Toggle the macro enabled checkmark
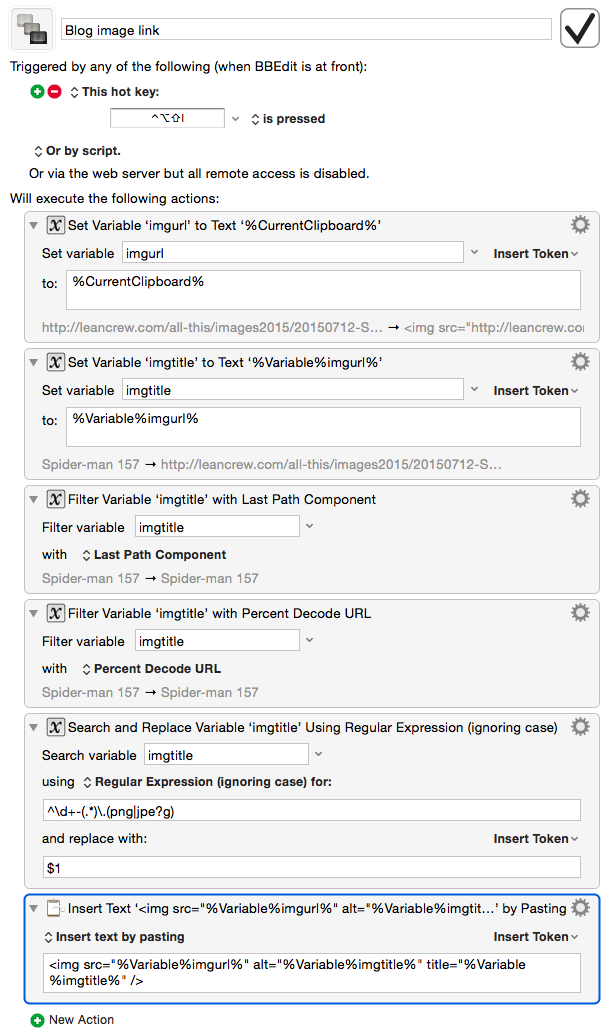 [579, 28]
